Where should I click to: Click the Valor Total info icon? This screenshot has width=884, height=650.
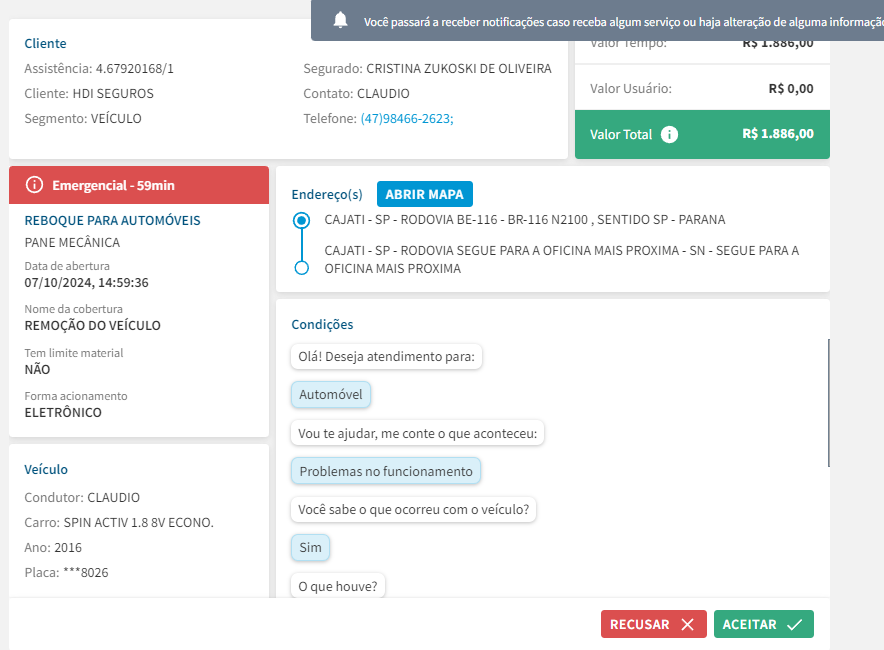click(669, 134)
